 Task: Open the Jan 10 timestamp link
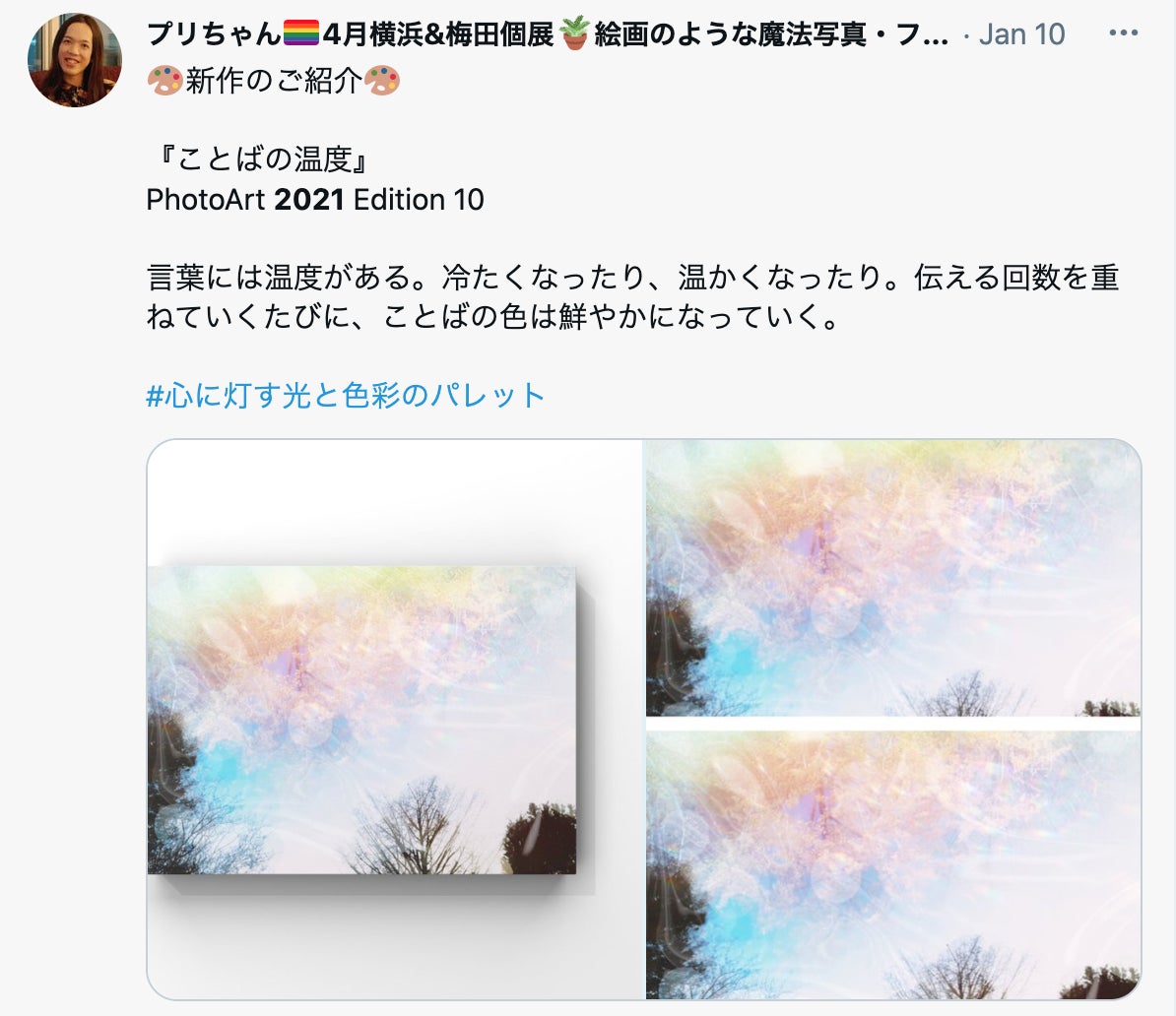tap(1021, 33)
